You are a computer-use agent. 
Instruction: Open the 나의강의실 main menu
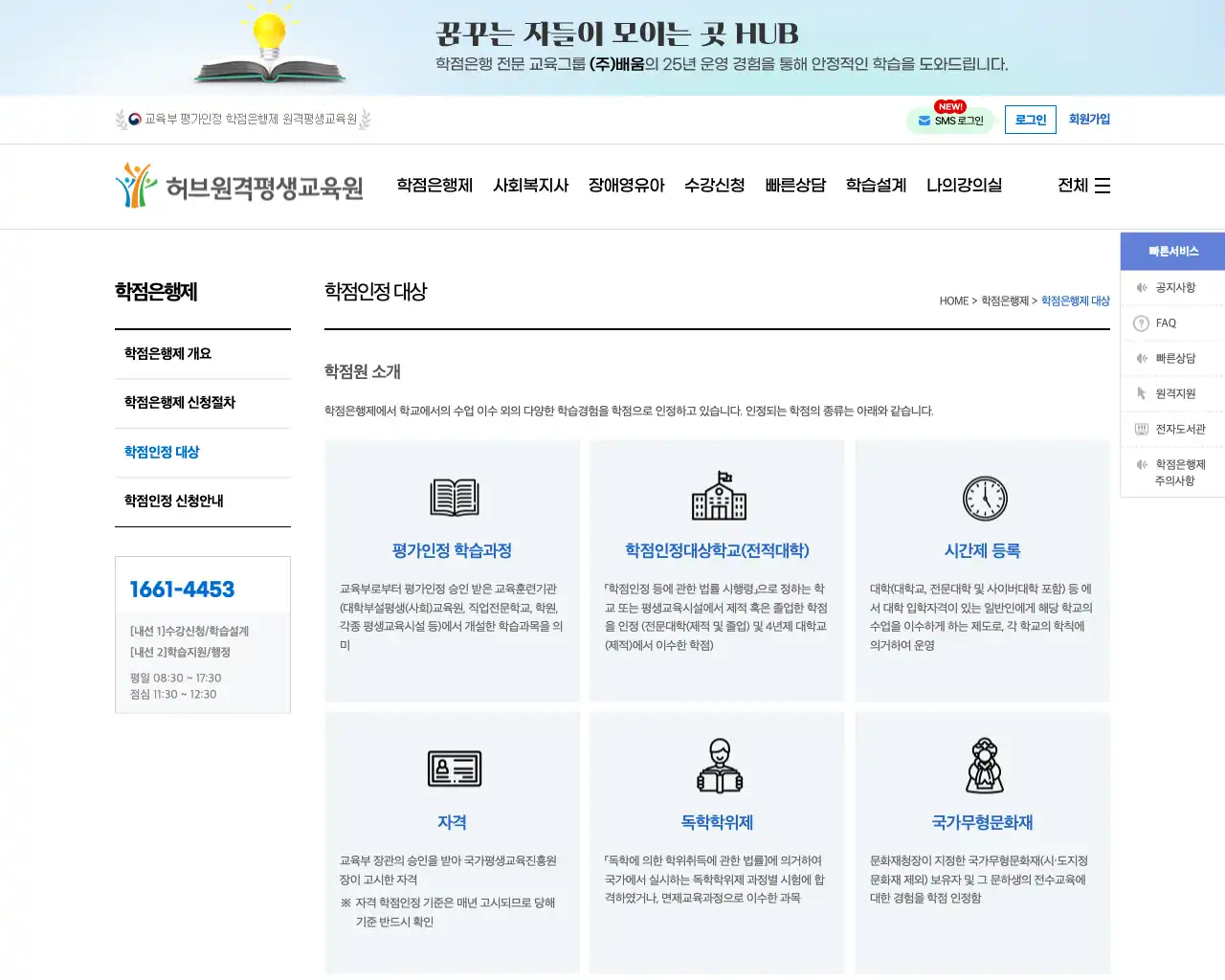(964, 186)
